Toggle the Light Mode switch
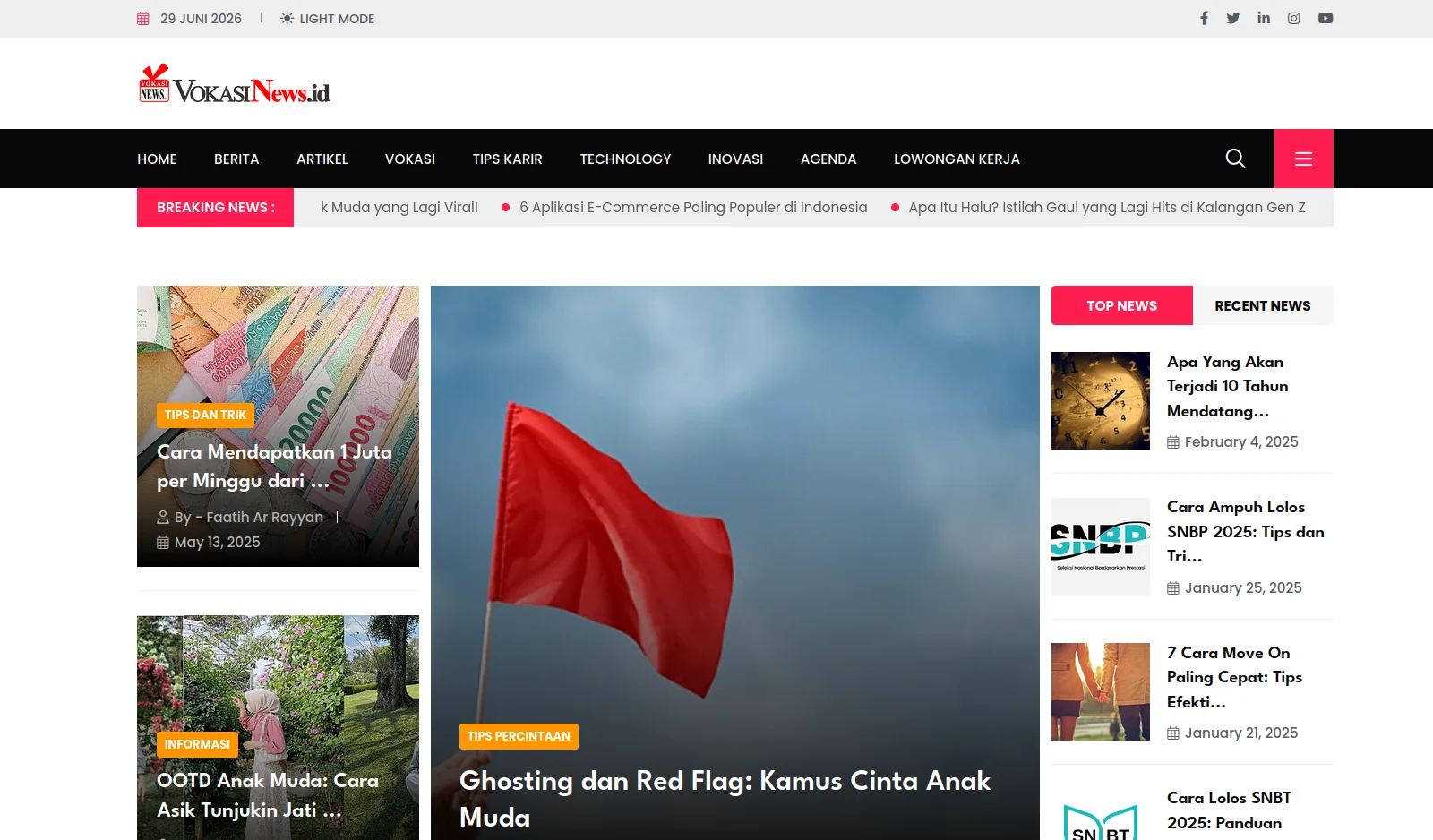 [327, 19]
